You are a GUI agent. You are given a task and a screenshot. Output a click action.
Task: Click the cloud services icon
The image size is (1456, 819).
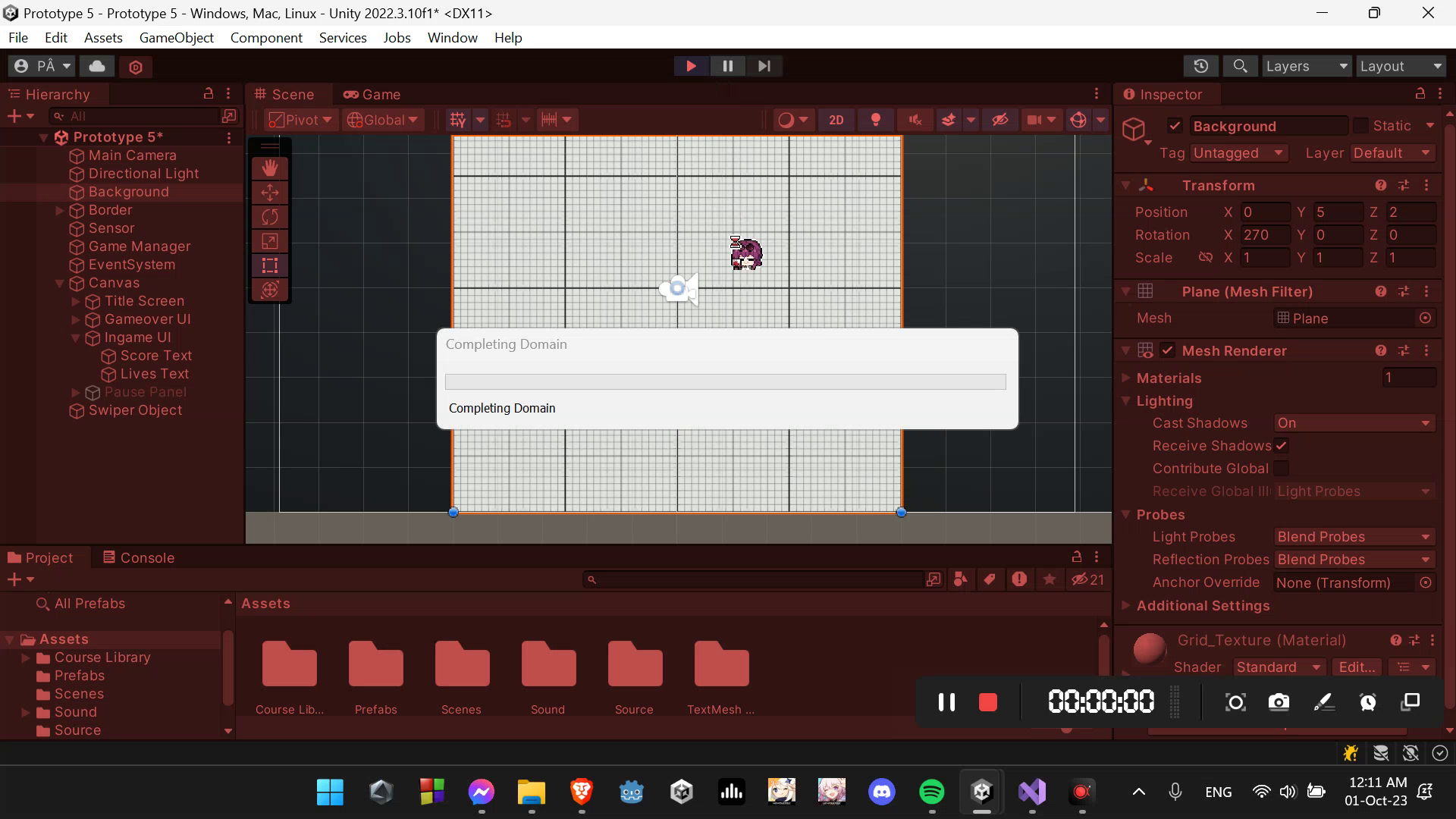(97, 66)
